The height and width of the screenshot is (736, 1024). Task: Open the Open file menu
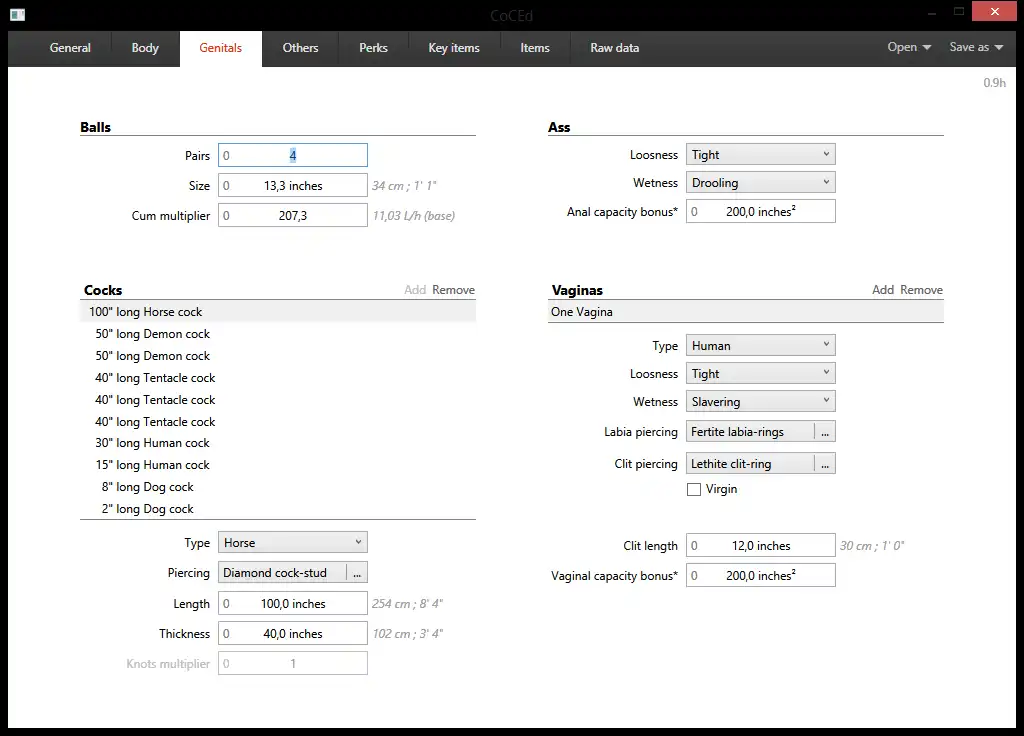click(909, 47)
